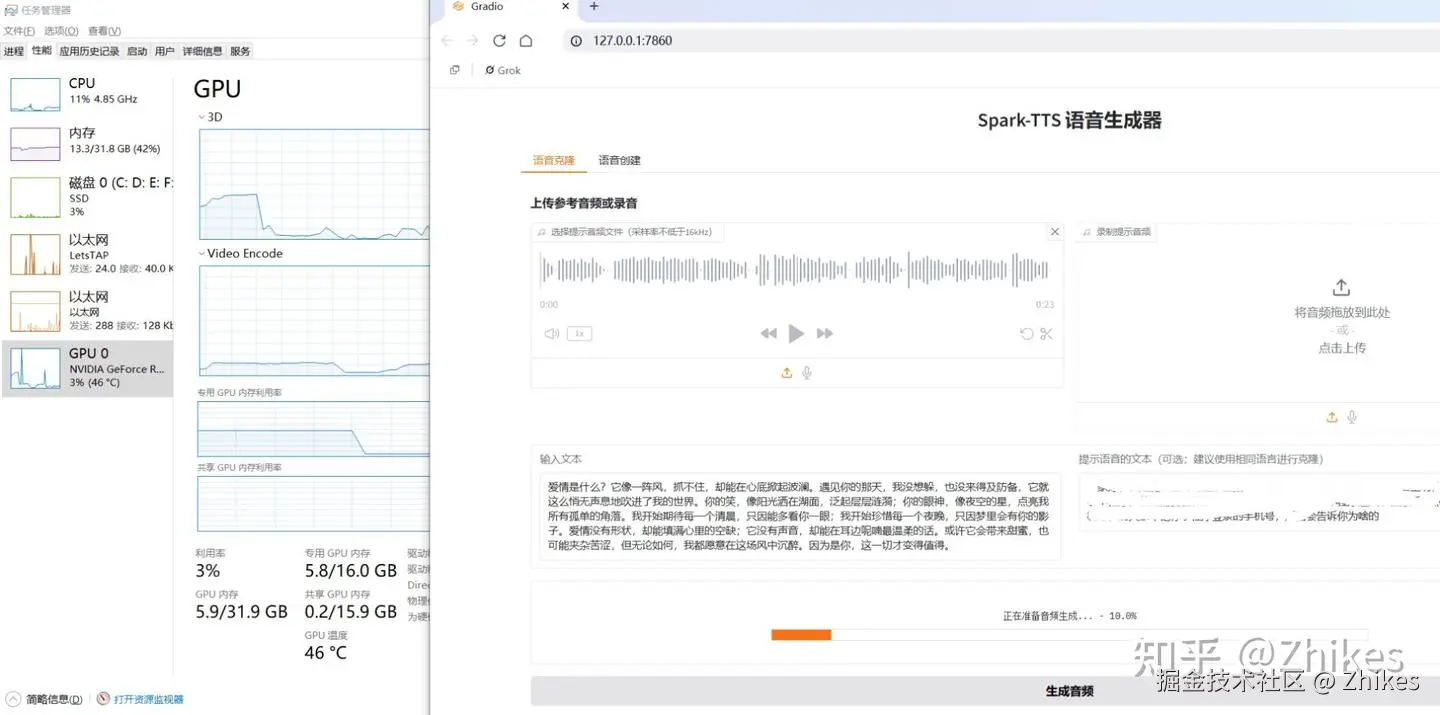Go forward in the browser
Image resolution: width=1440 pixels, height=715 pixels.
coord(473,41)
